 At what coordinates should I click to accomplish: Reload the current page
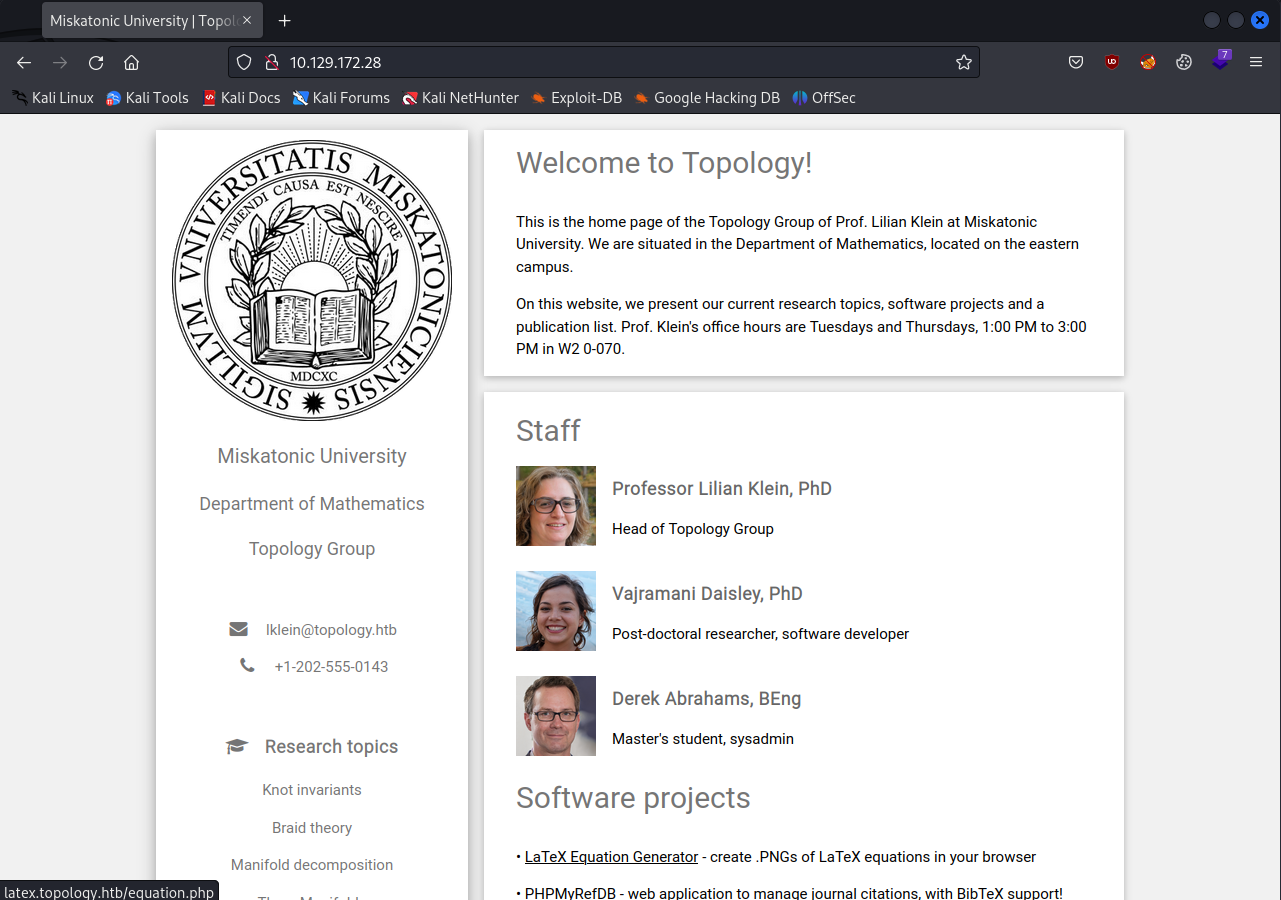pos(96,62)
